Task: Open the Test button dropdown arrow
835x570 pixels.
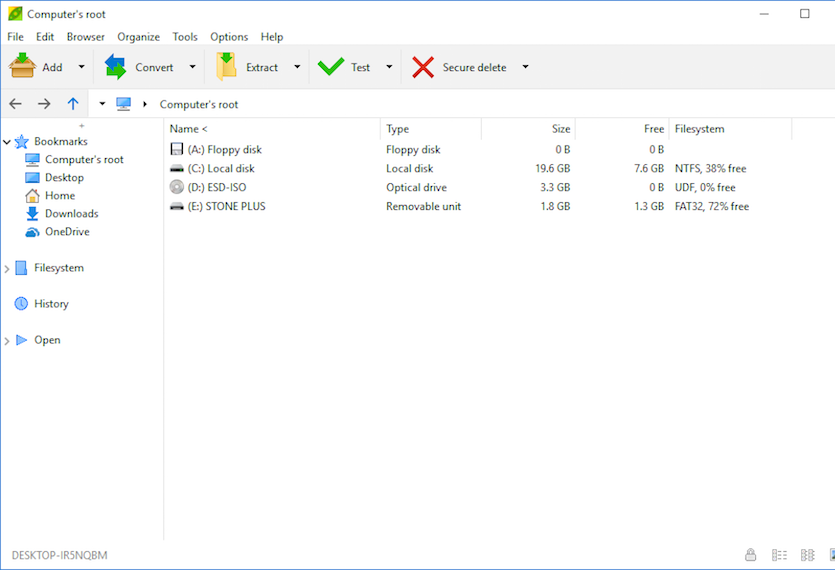Action: pos(389,67)
